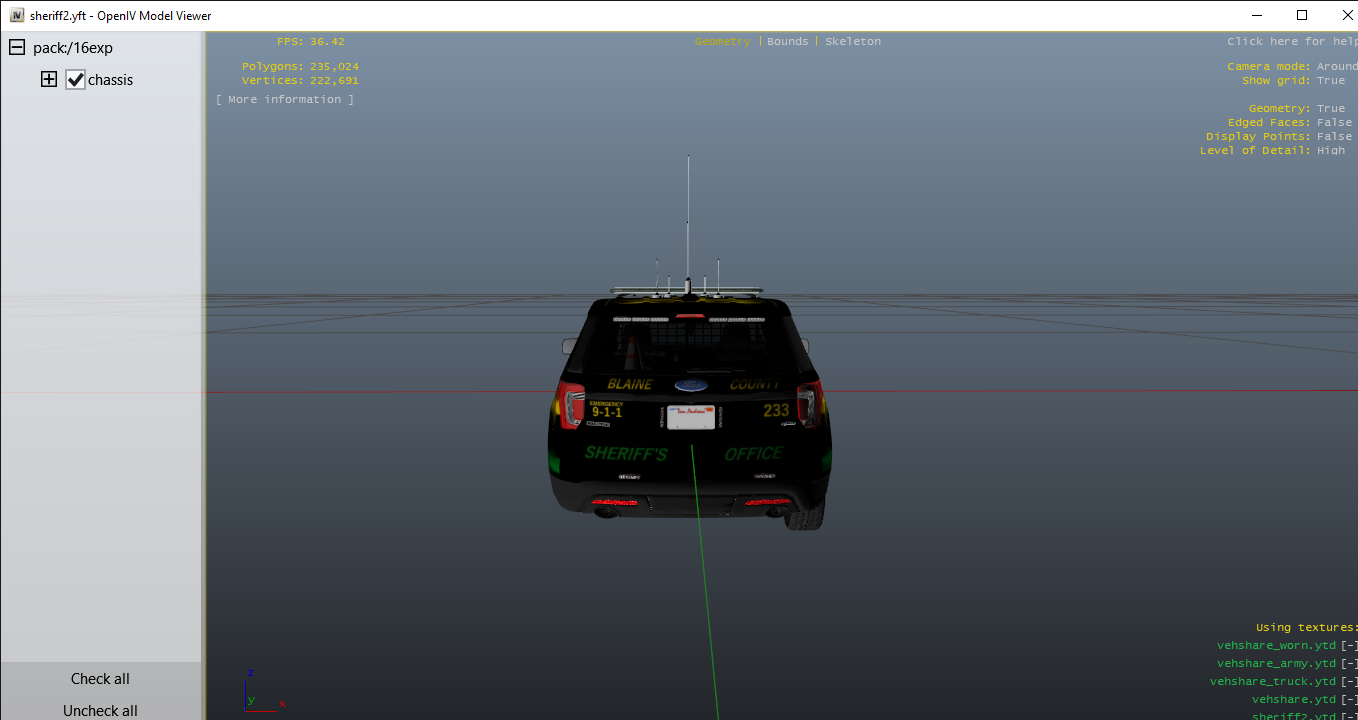Switch to the Bounds view tab
The image size is (1358, 720).
click(787, 42)
